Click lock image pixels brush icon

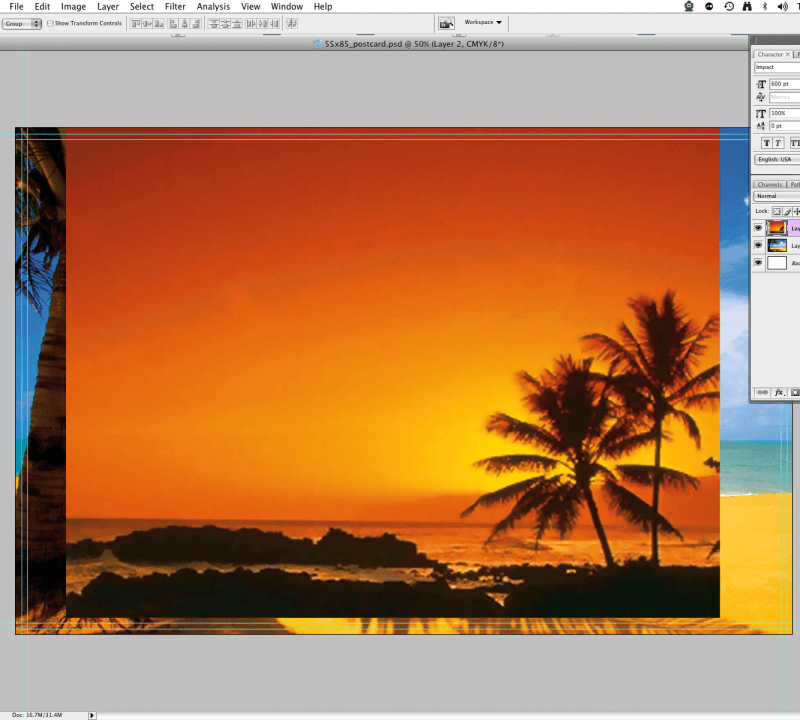point(788,211)
